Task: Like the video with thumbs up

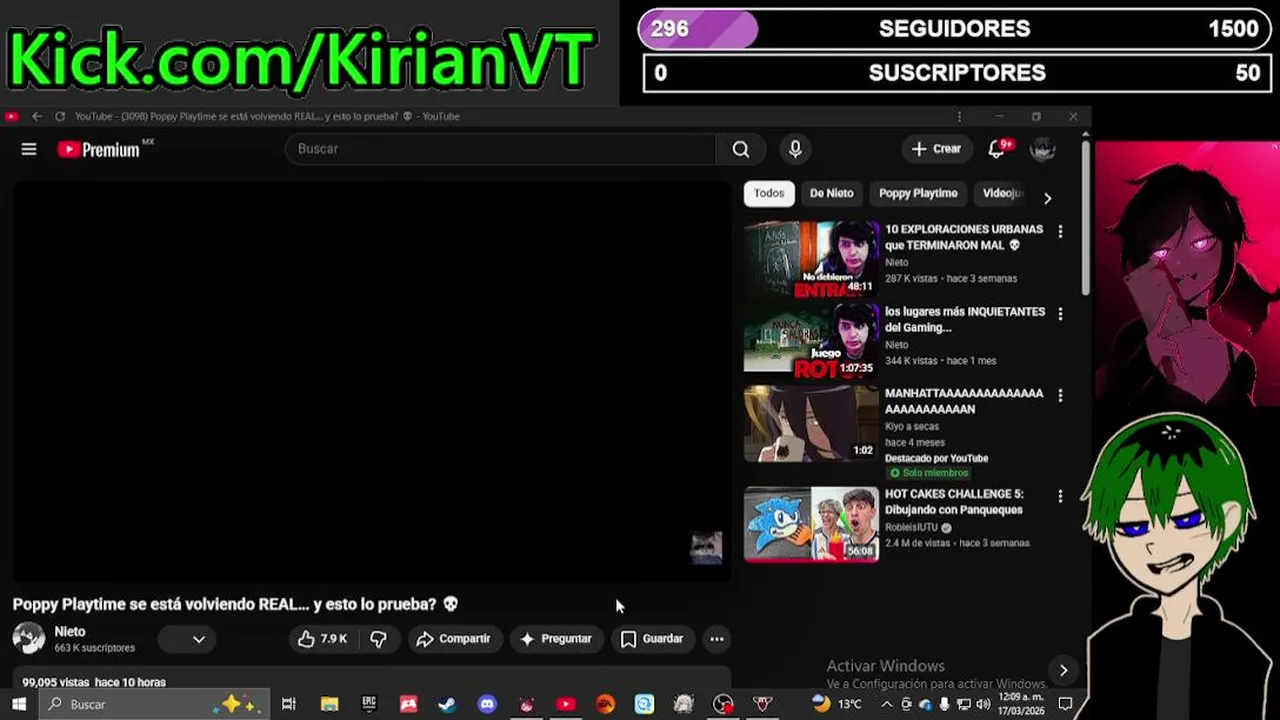Action: 322,639
